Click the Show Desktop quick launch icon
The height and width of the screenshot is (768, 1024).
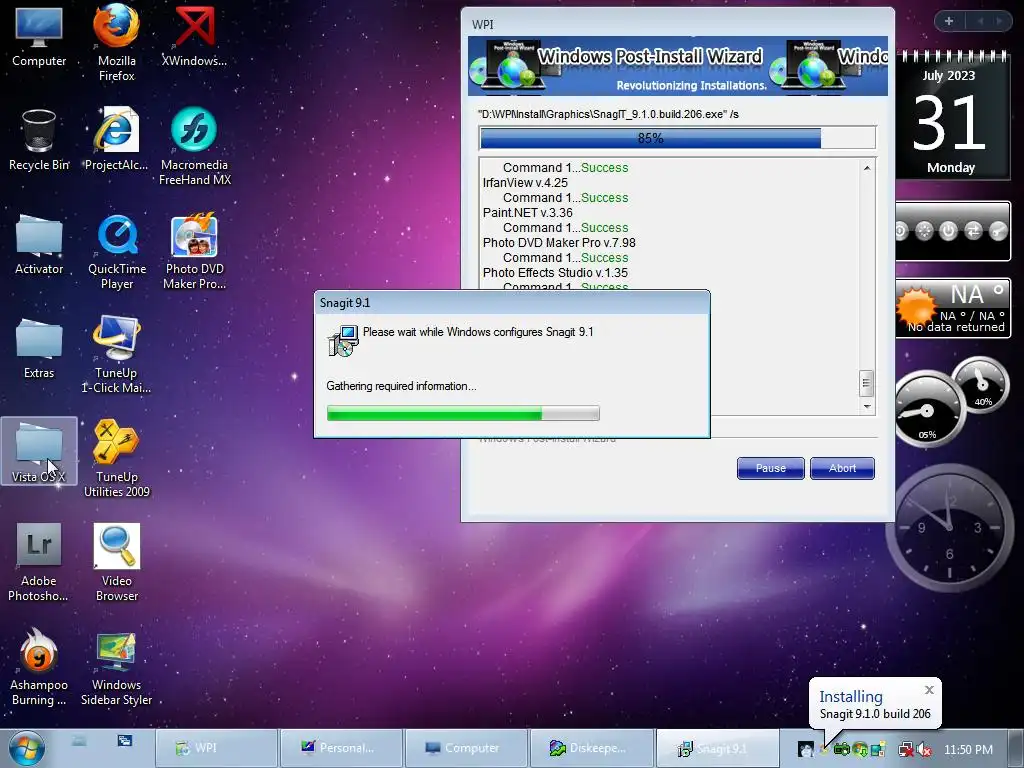point(79,741)
